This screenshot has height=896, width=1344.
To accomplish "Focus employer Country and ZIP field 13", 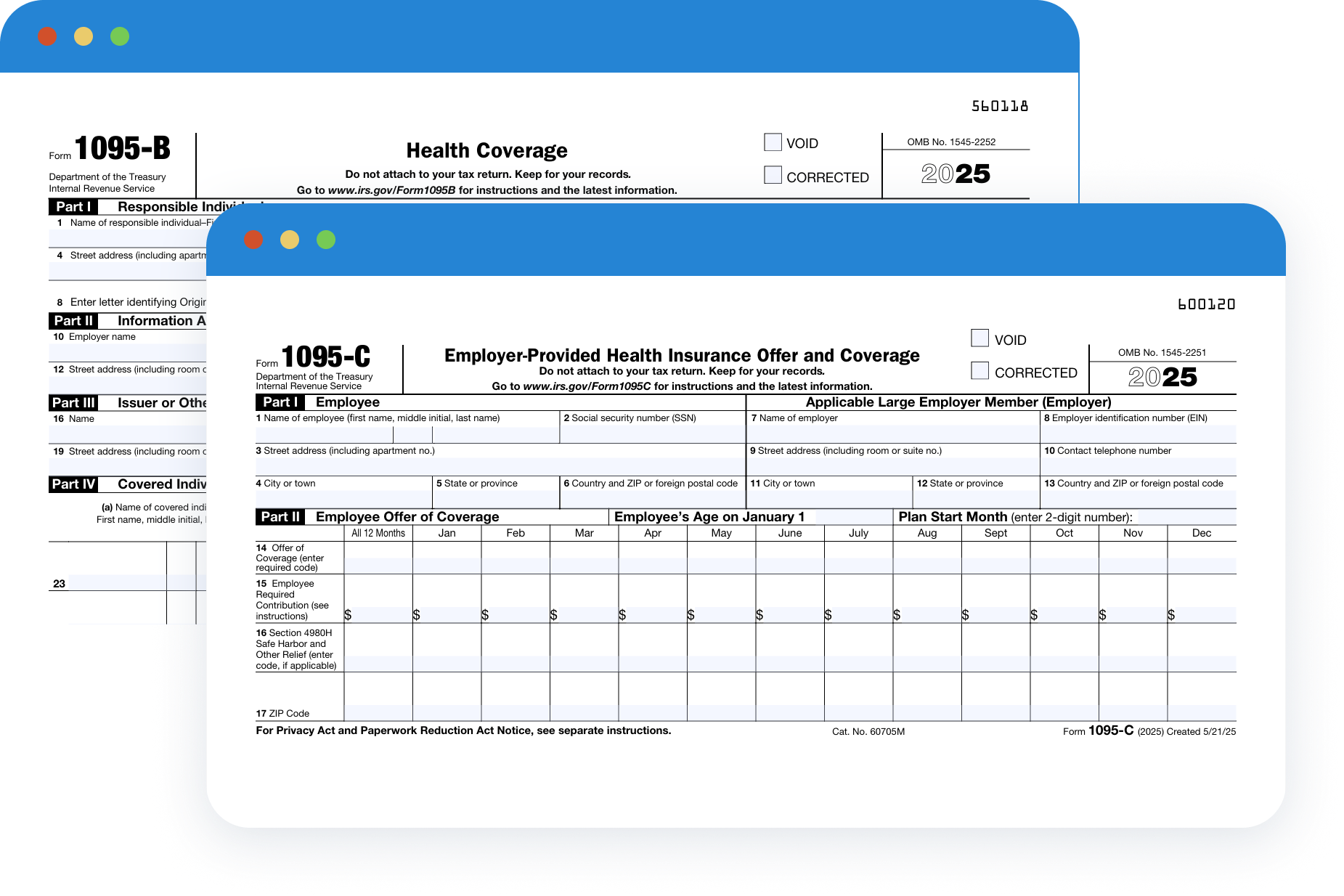I will tap(1139, 500).
